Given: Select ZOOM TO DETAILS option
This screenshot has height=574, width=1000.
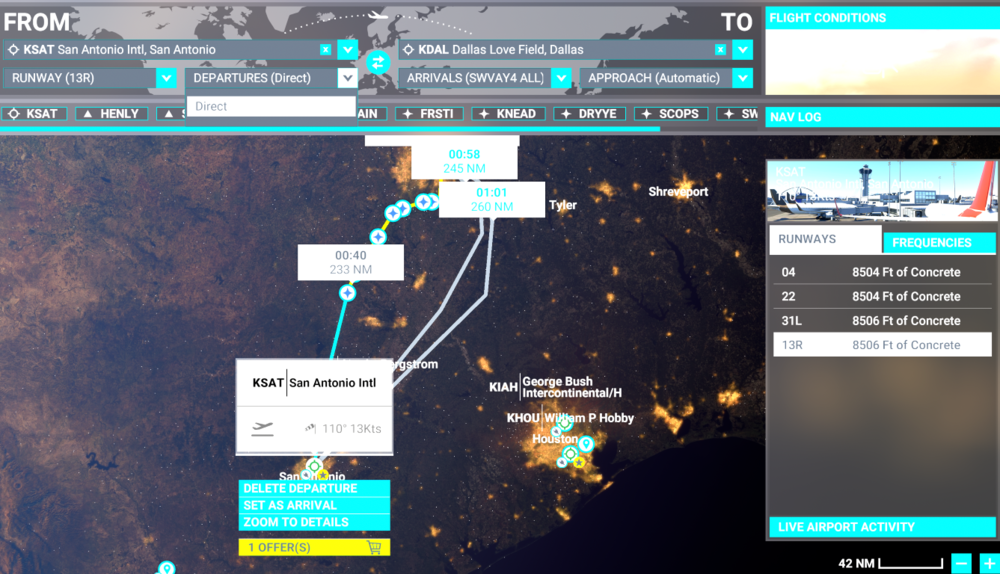Looking at the screenshot, I should [x=314, y=522].
